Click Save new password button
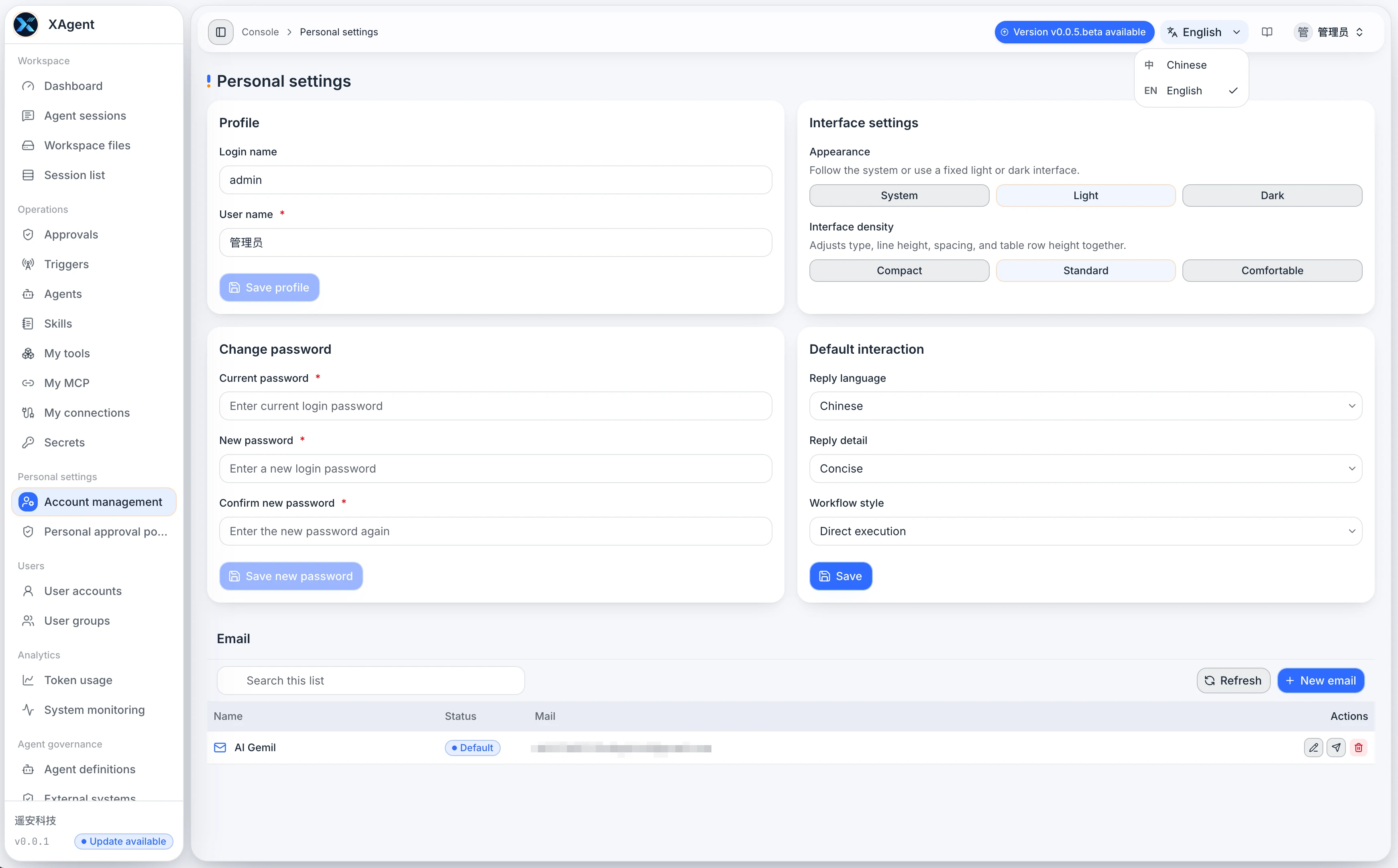Image resolution: width=1398 pixels, height=868 pixels. pos(291,576)
